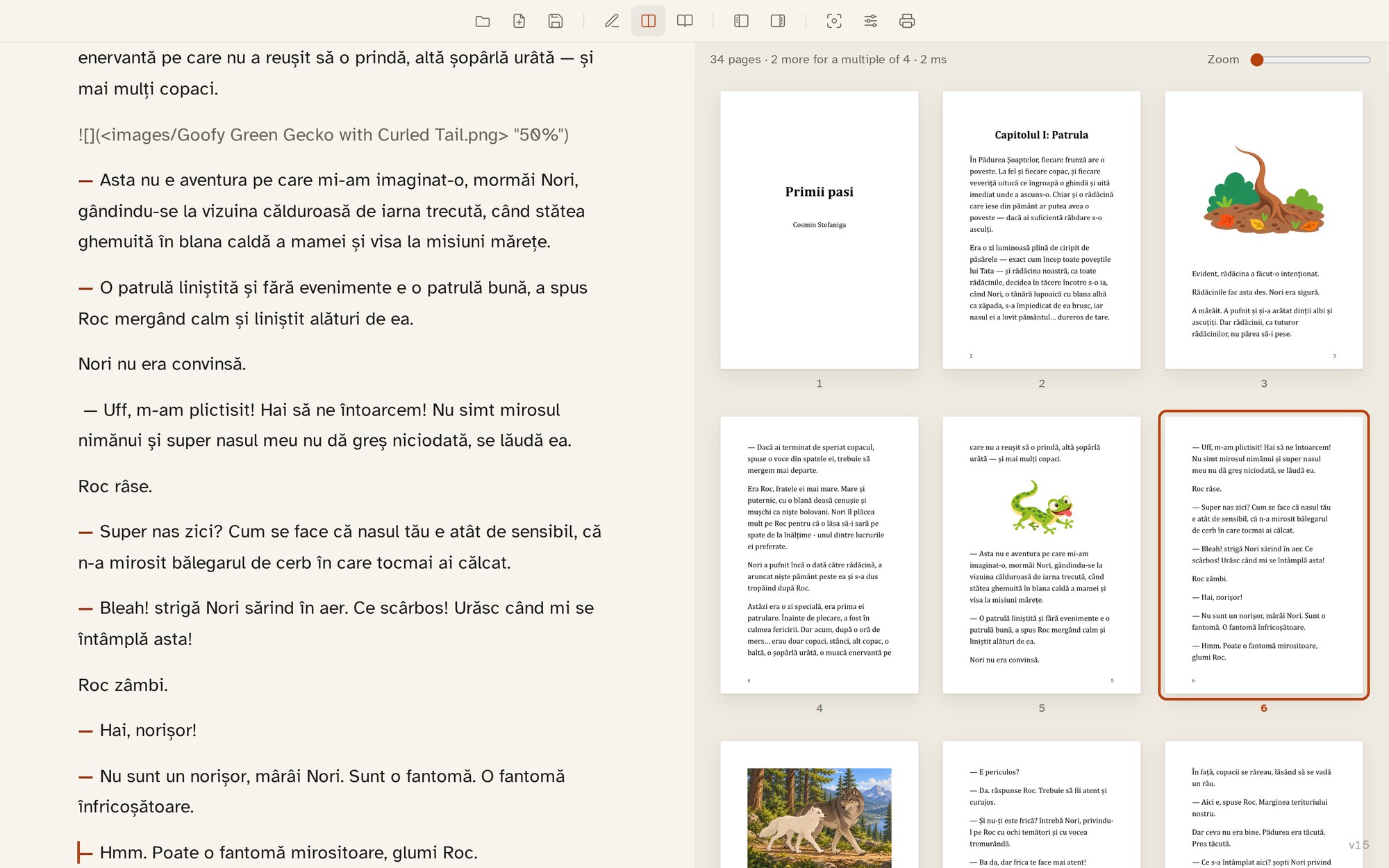Click paragraph starting 'Uff, m-am plictisit!'
The height and width of the screenshot is (868, 1389).
click(324, 425)
